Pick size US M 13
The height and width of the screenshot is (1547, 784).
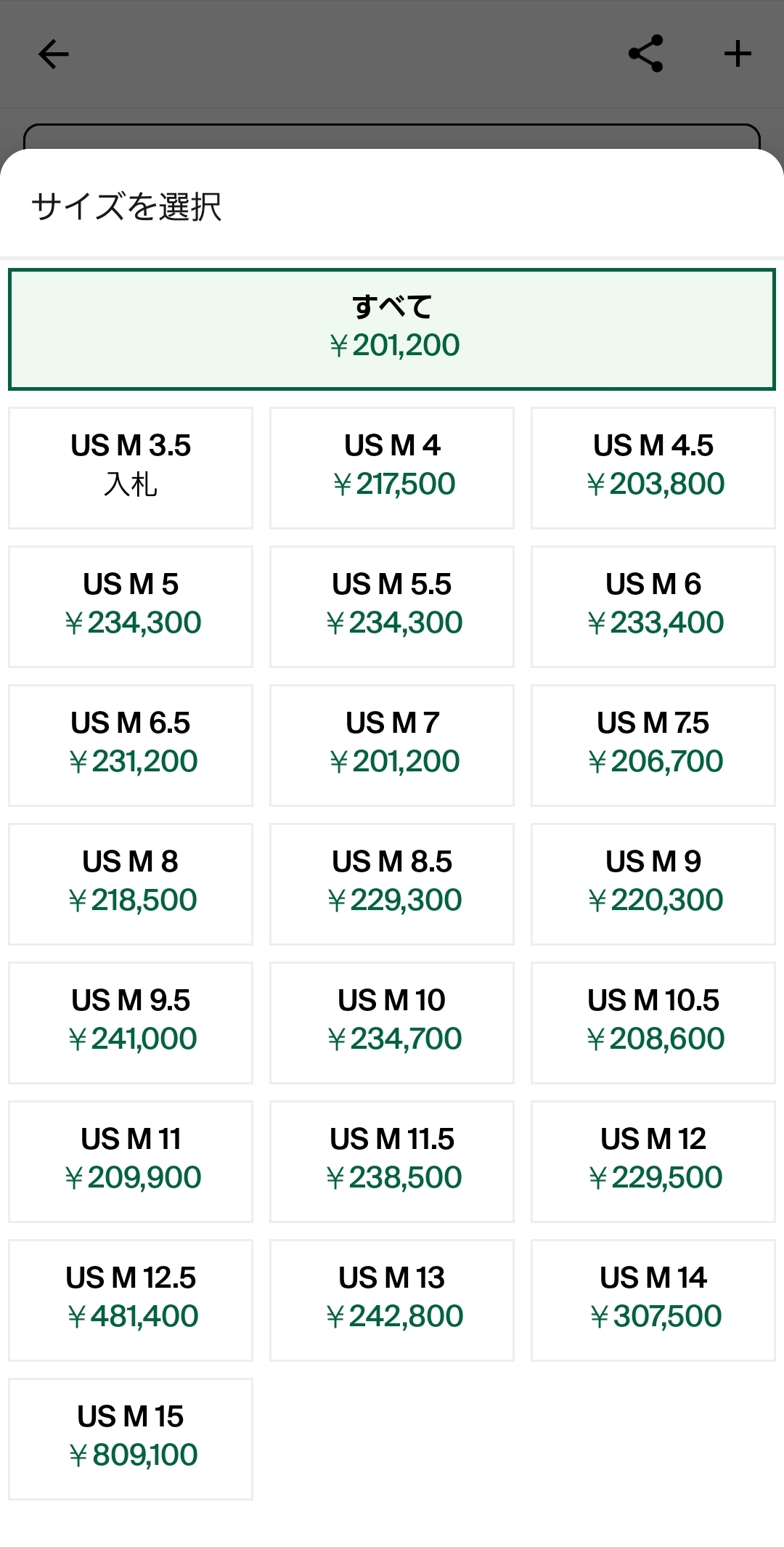pos(392,1300)
